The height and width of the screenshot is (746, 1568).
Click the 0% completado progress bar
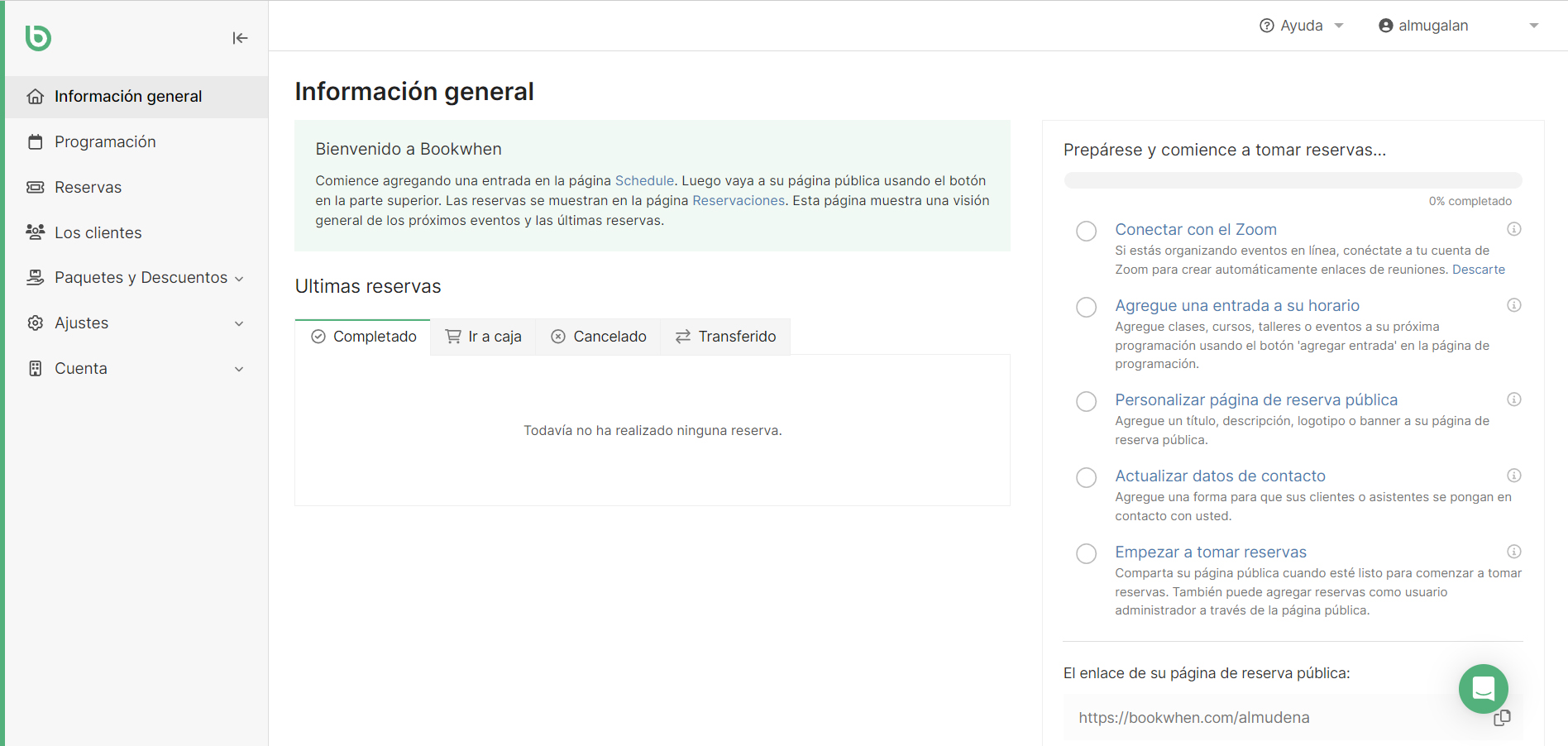point(1293,179)
